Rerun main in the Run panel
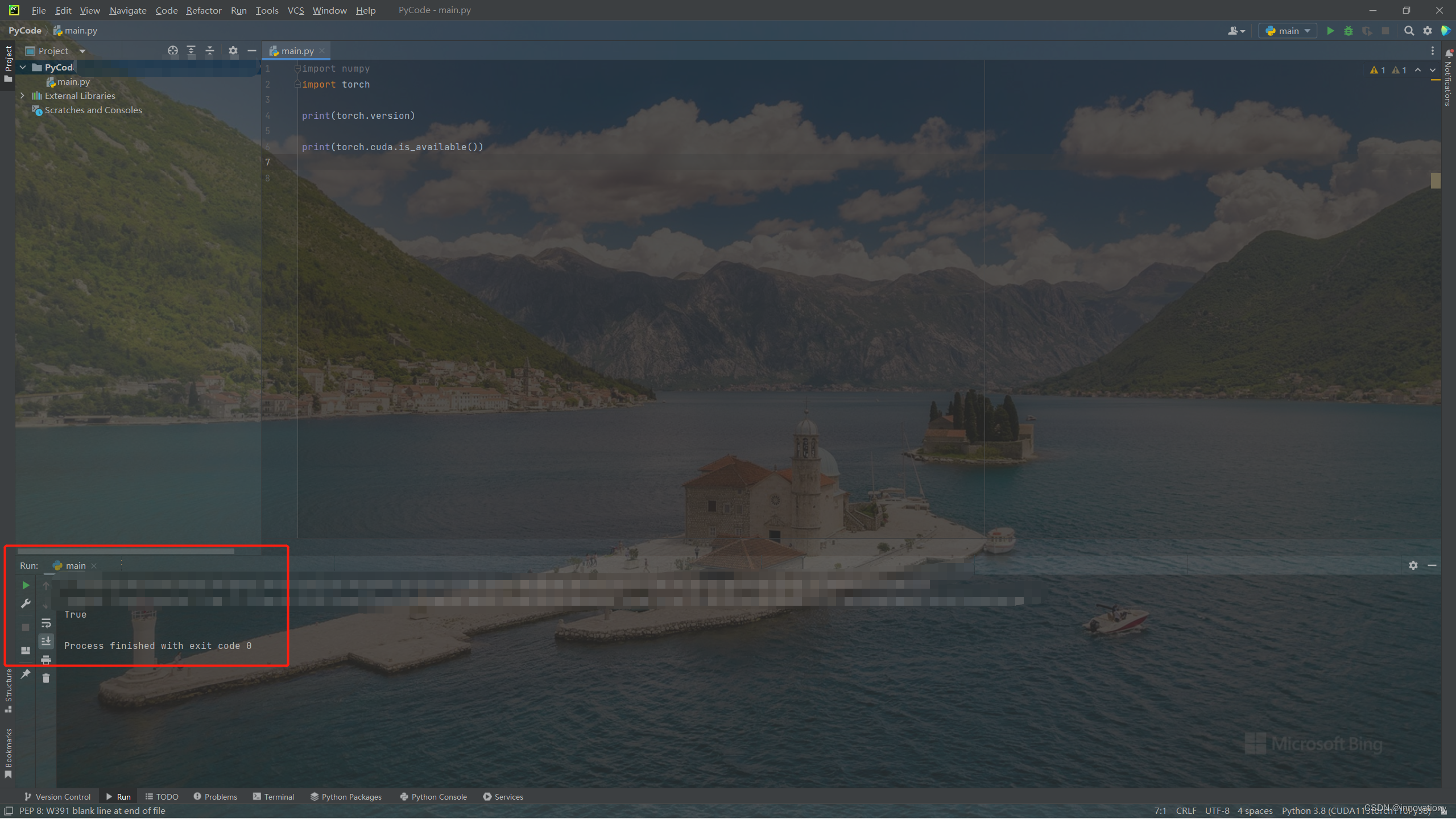1456x819 pixels. click(26, 585)
